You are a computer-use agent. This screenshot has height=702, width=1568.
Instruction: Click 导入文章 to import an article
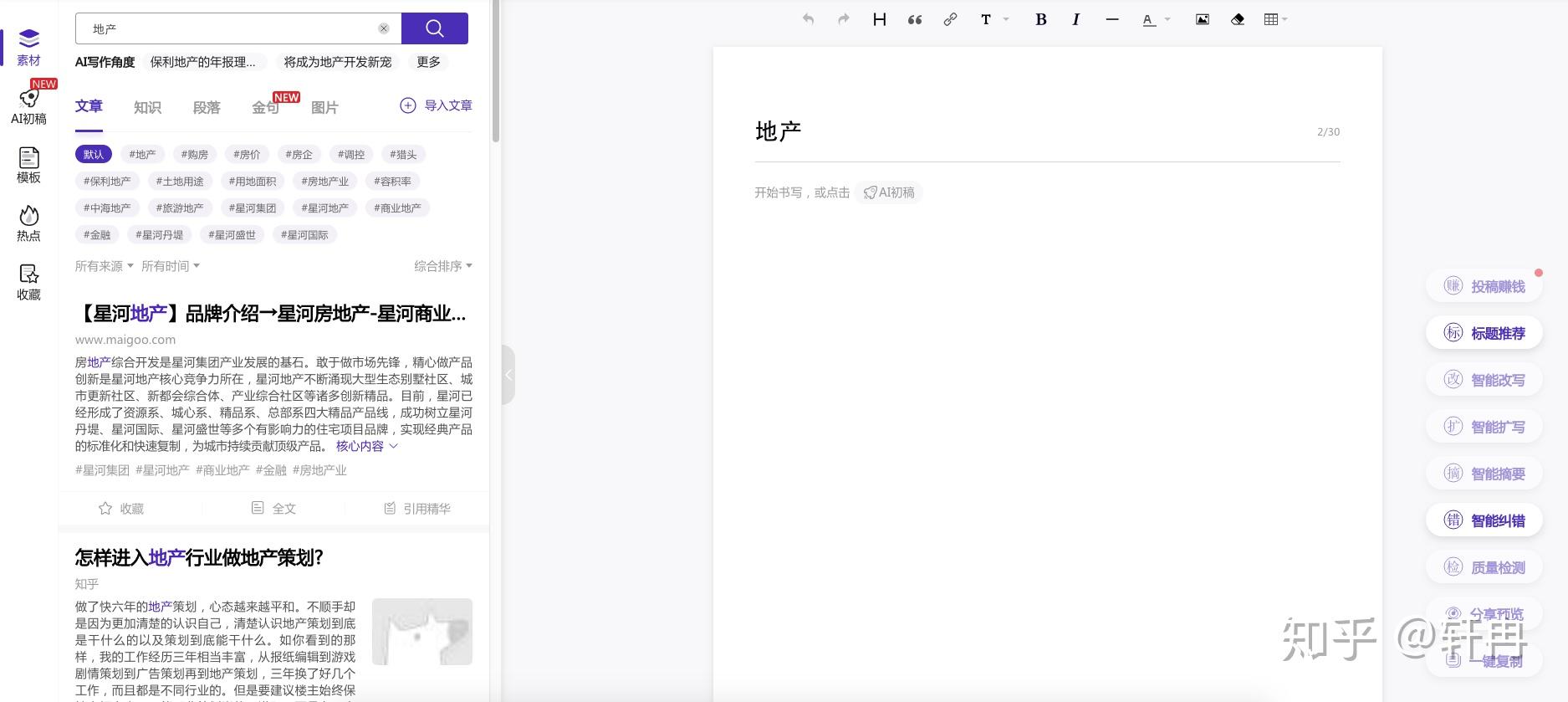437,105
